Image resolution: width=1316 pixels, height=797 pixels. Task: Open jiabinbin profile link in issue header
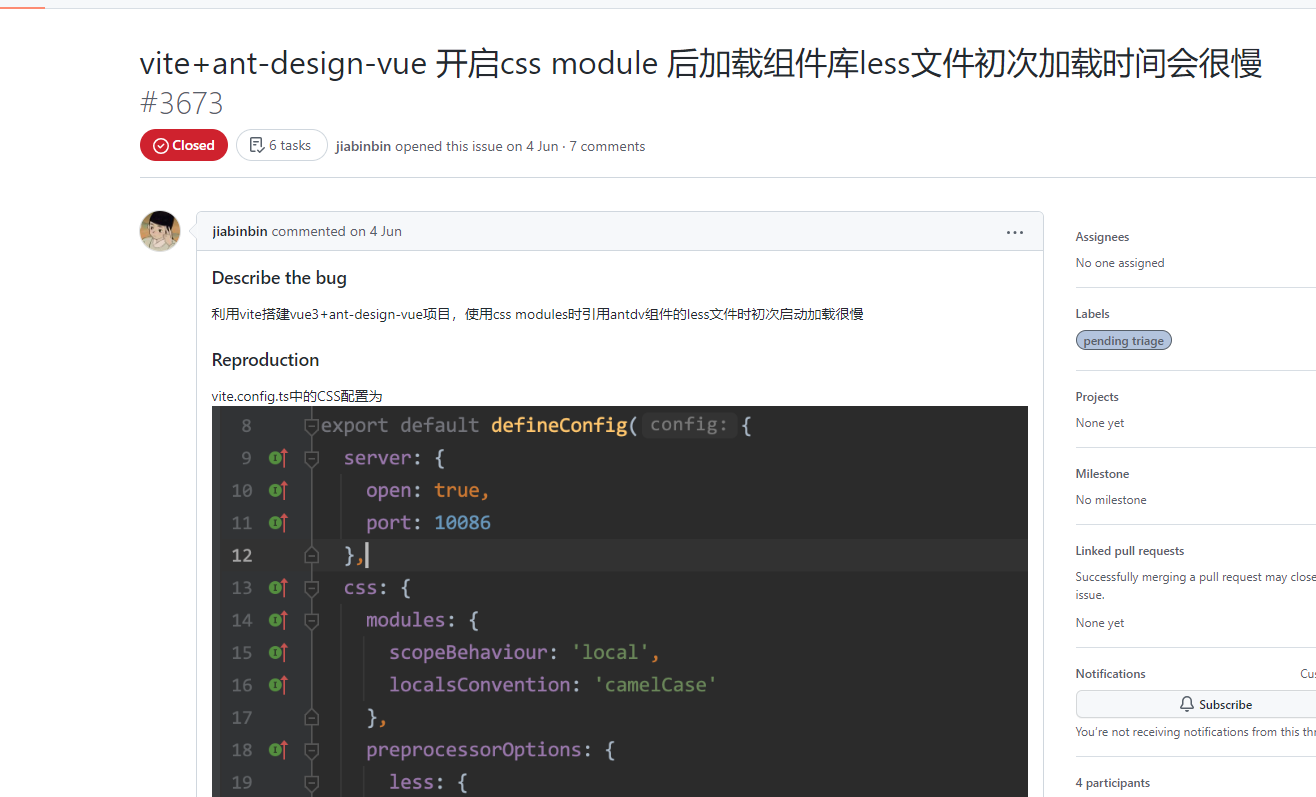tap(363, 146)
